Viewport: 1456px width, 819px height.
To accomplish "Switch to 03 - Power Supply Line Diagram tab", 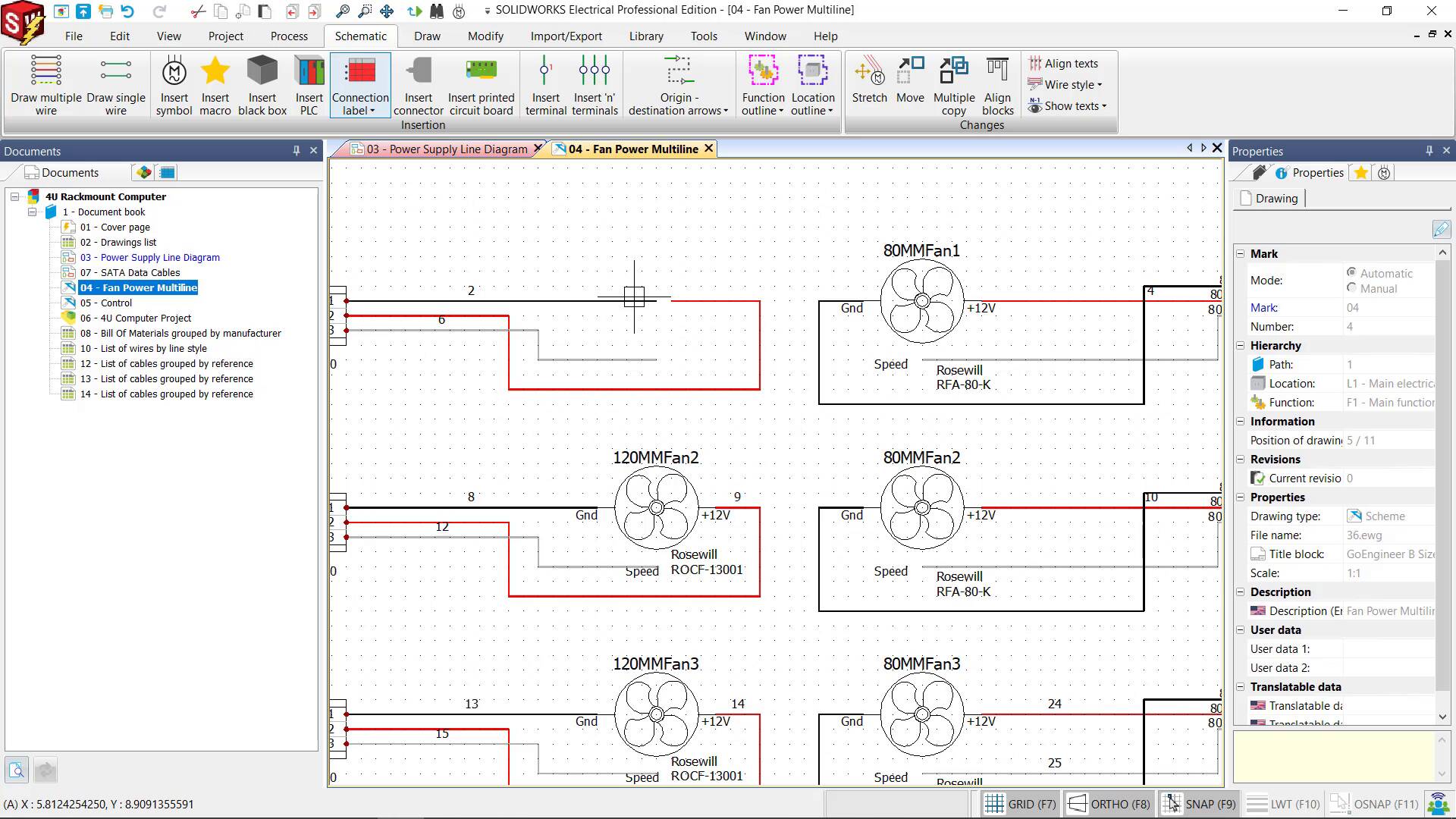I will (445, 148).
